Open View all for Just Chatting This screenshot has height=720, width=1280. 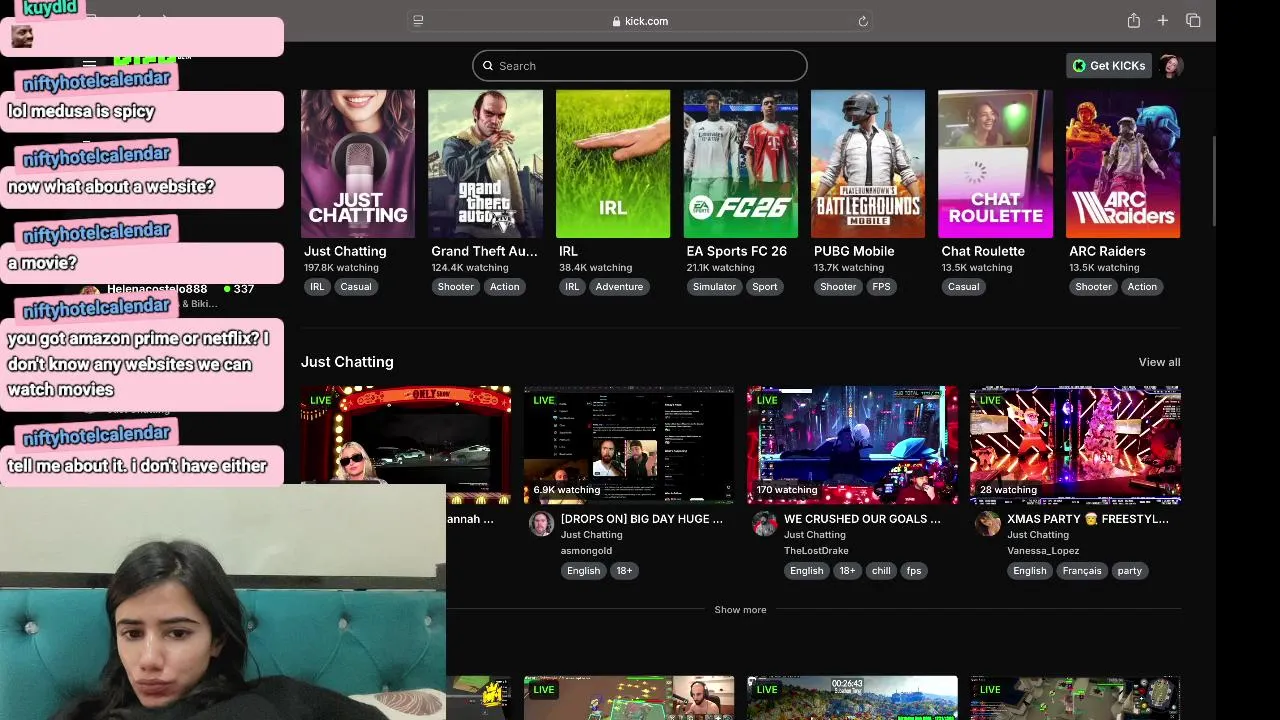(1159, 362)
